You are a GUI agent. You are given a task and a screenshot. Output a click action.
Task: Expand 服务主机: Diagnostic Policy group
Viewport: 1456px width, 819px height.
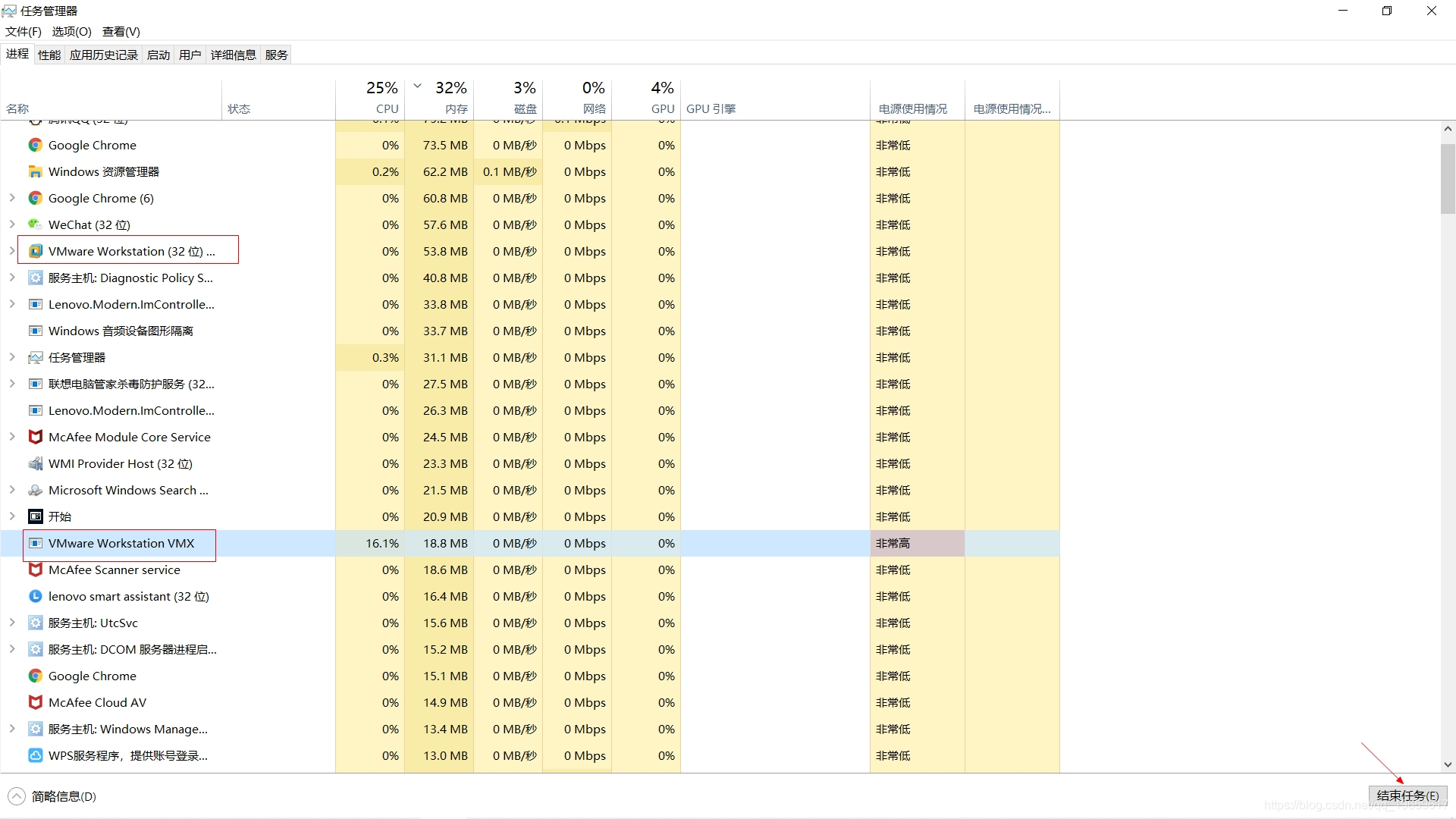(12, 278)
